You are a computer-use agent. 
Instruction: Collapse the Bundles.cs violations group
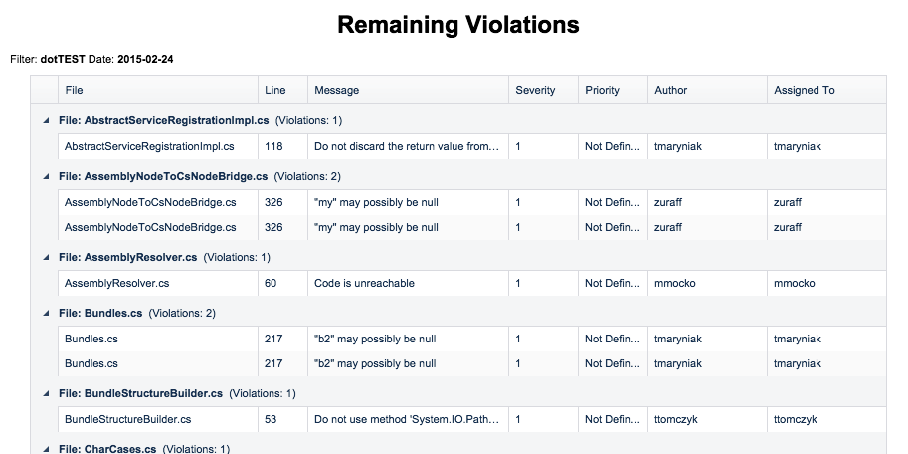(x=46, y=313)
